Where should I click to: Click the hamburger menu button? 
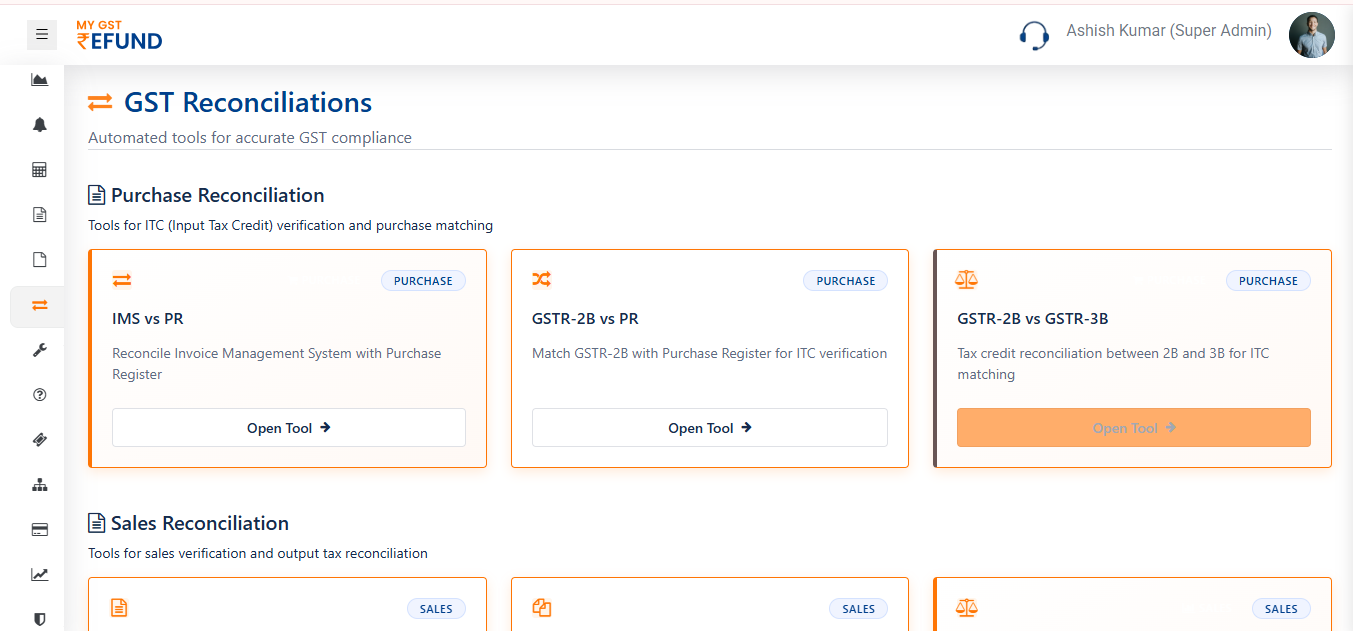(x=41, y=35)
